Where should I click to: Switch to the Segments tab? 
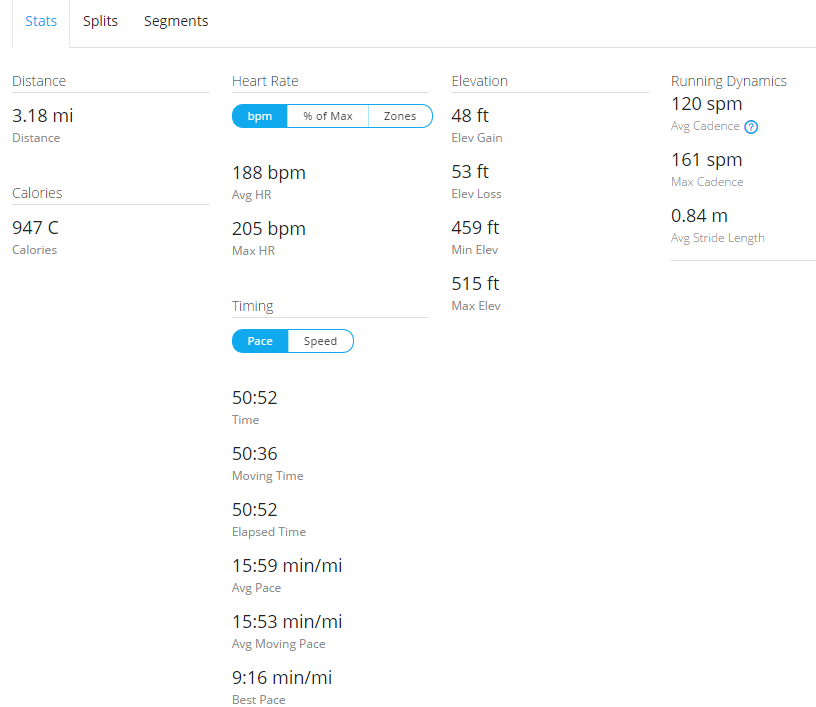pos(176,21)
